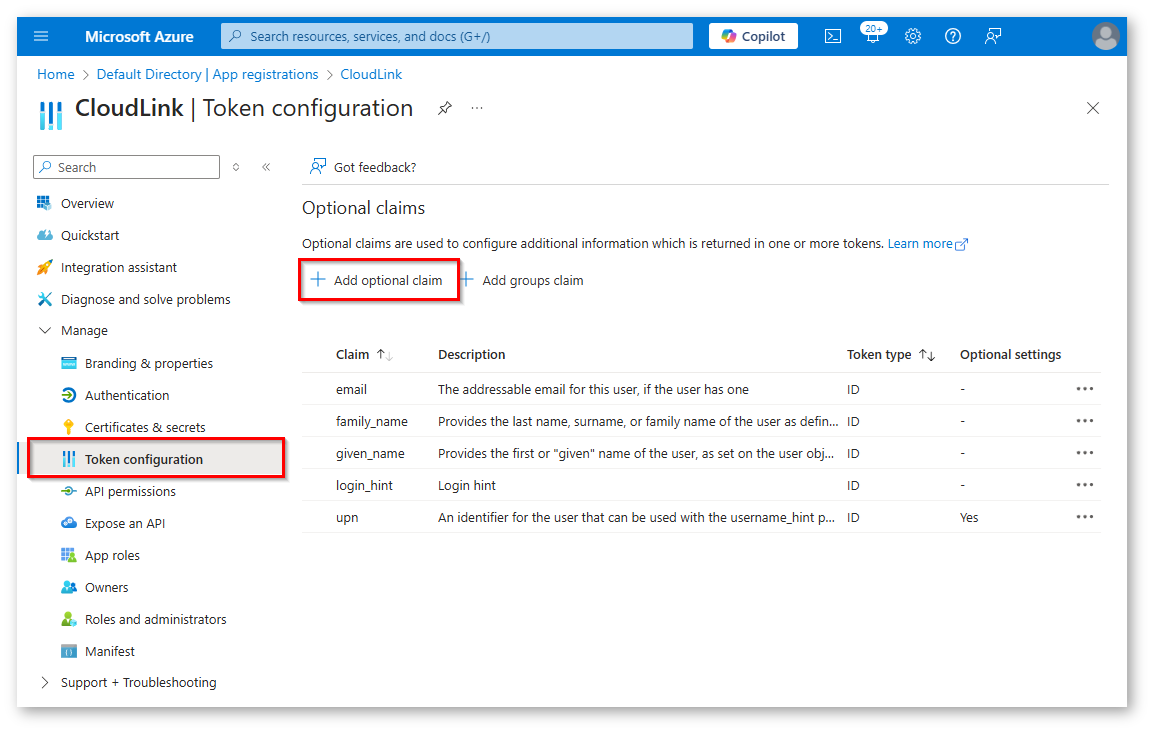The width and height of the screenshot is (1153, 733).
Task: Click the Diagnose and solve problems wrench icon
Action: click(x=44, y=299)
